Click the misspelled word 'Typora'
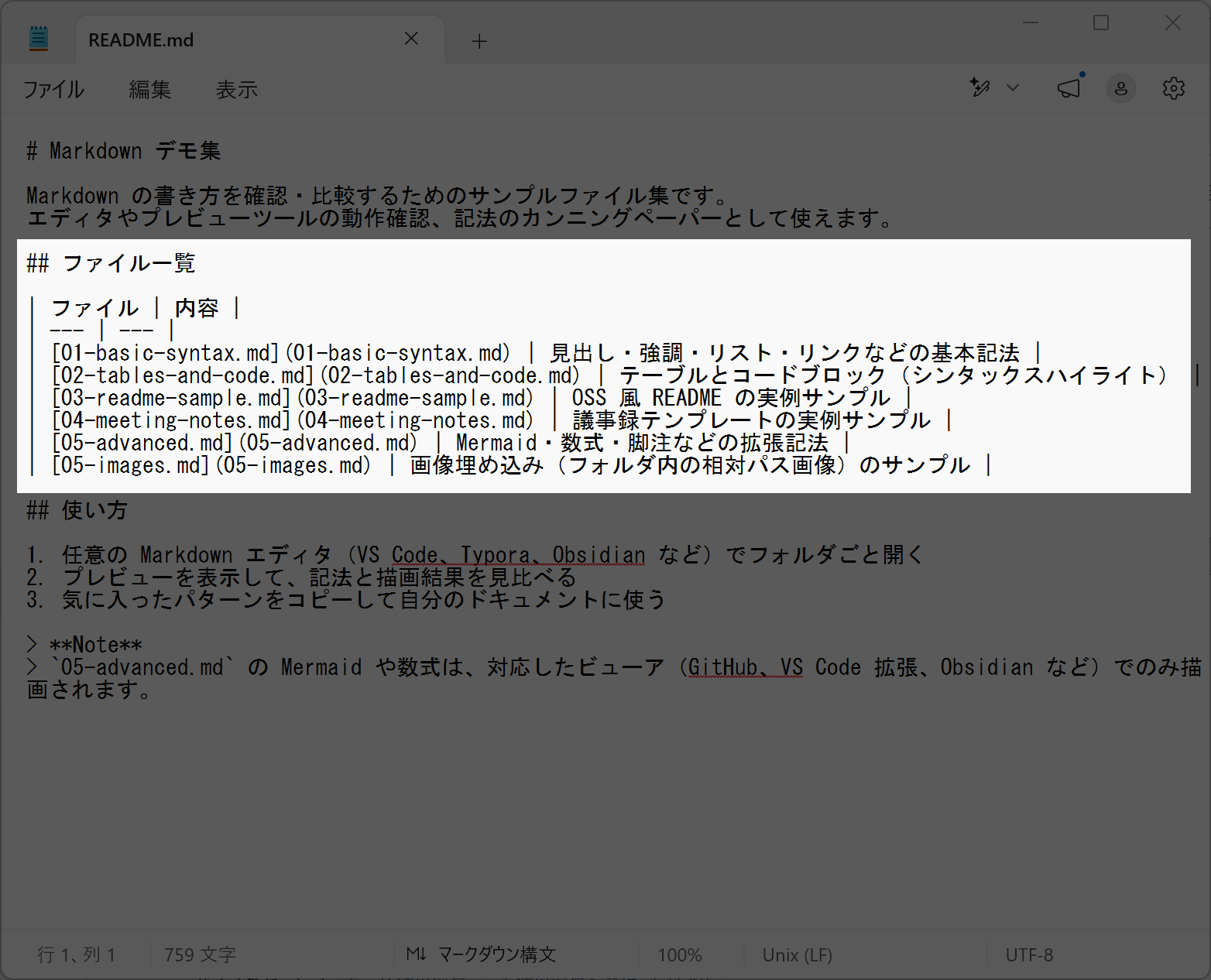Screen dimensions: 1211x980 [495, 555]
